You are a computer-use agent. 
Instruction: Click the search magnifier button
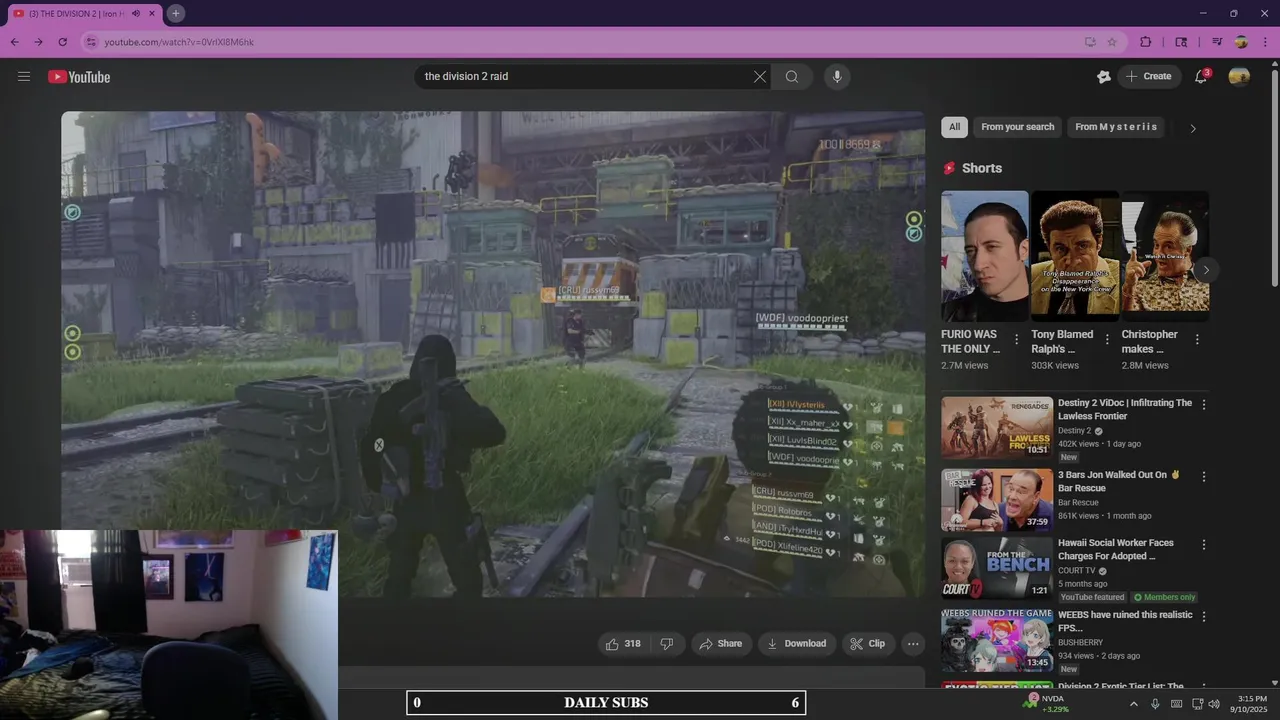click(x=792, y=76)
